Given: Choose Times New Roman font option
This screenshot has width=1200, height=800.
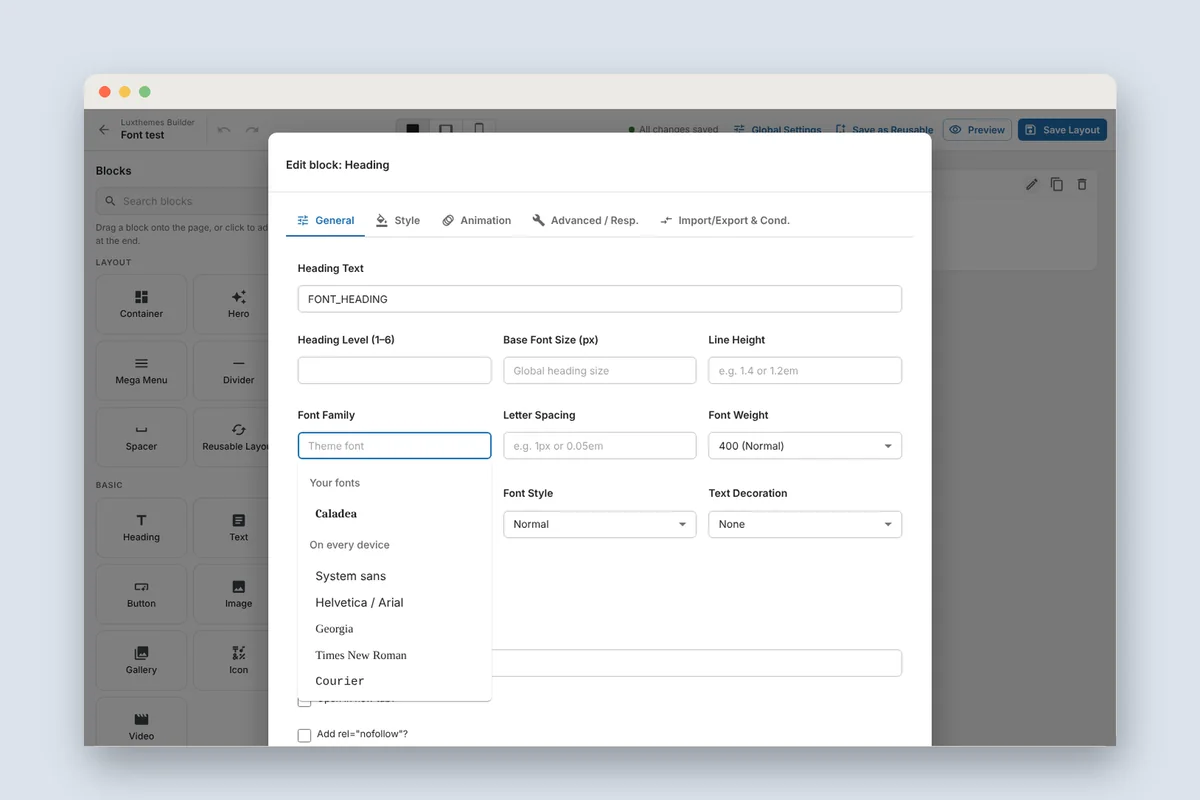Looking at the screenshot, I should tap(395, 655).
